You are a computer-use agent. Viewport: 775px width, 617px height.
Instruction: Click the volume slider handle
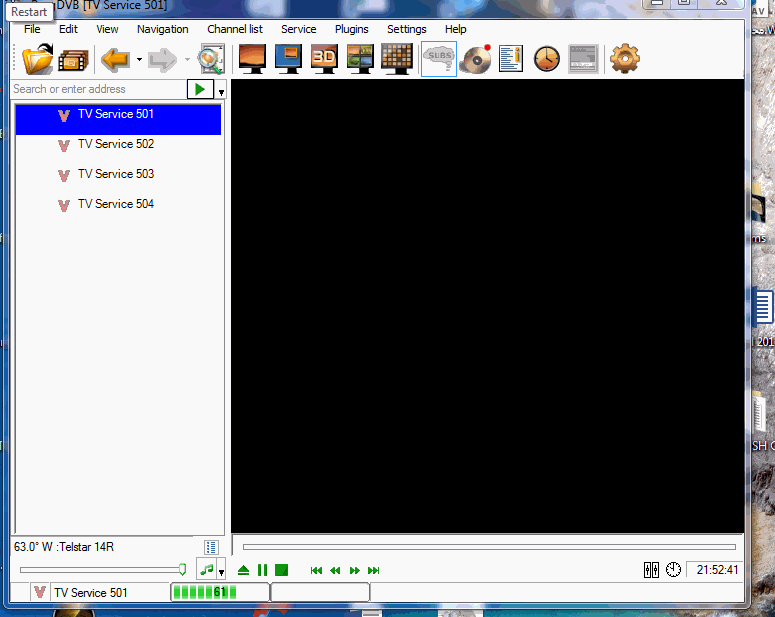(182, 569)
